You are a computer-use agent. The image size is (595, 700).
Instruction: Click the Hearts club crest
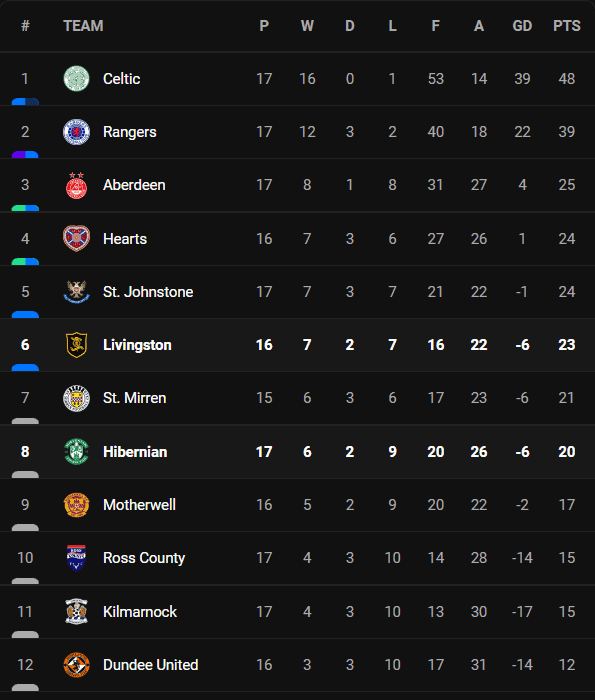coord(76,238)
